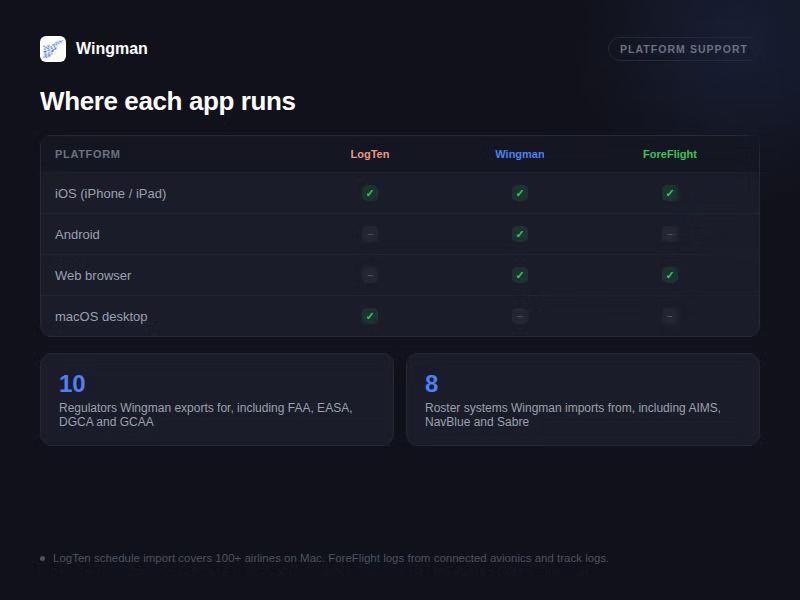
Task: Click the 'Regulators Wingman exports for' description
Action: pyautogui.click(x=206, y=415)
